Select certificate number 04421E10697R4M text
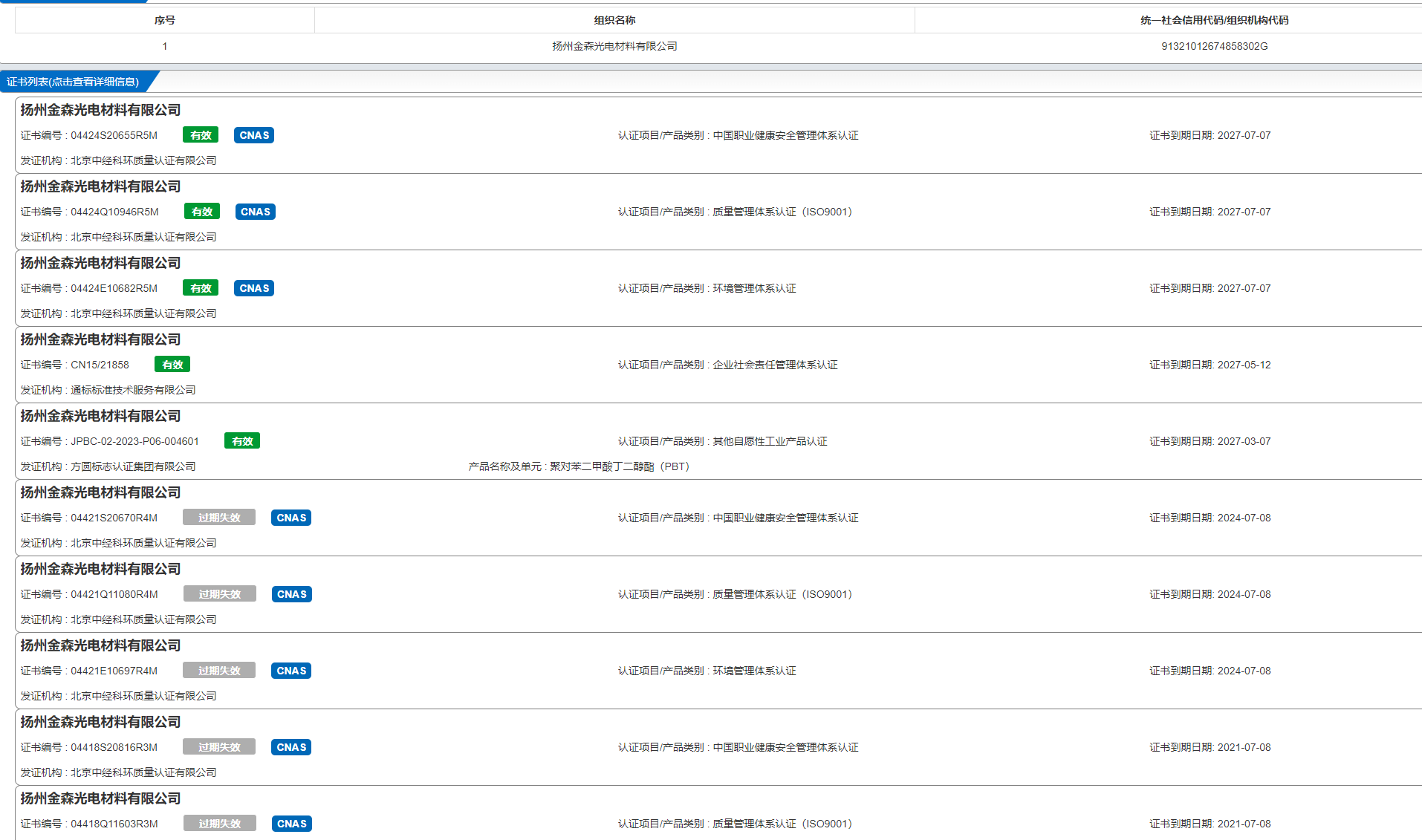Viewport: 1422px width, 840px height. click(x=114, y=671)
